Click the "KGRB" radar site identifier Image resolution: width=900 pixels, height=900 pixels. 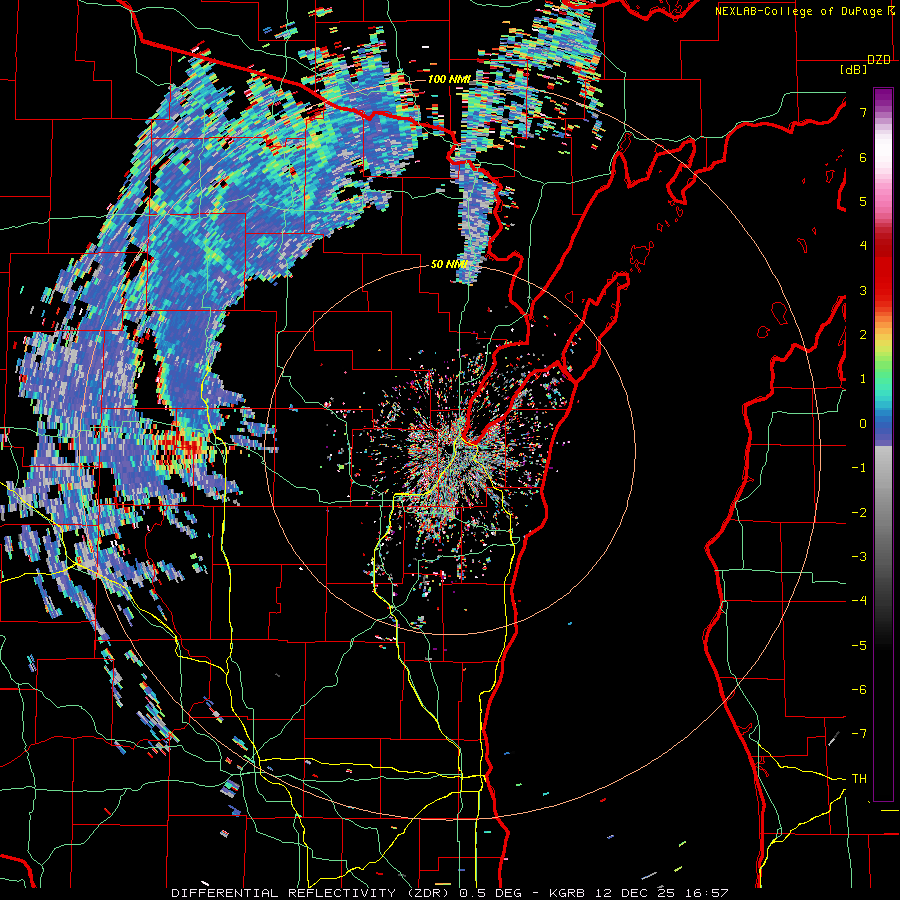click(x=566, y=893)
